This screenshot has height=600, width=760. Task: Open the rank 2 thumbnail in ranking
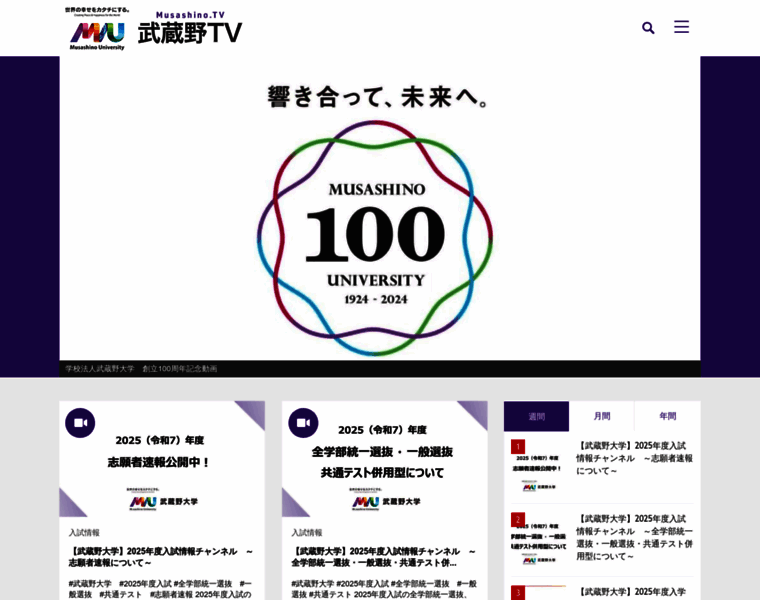tap(538, 539)
